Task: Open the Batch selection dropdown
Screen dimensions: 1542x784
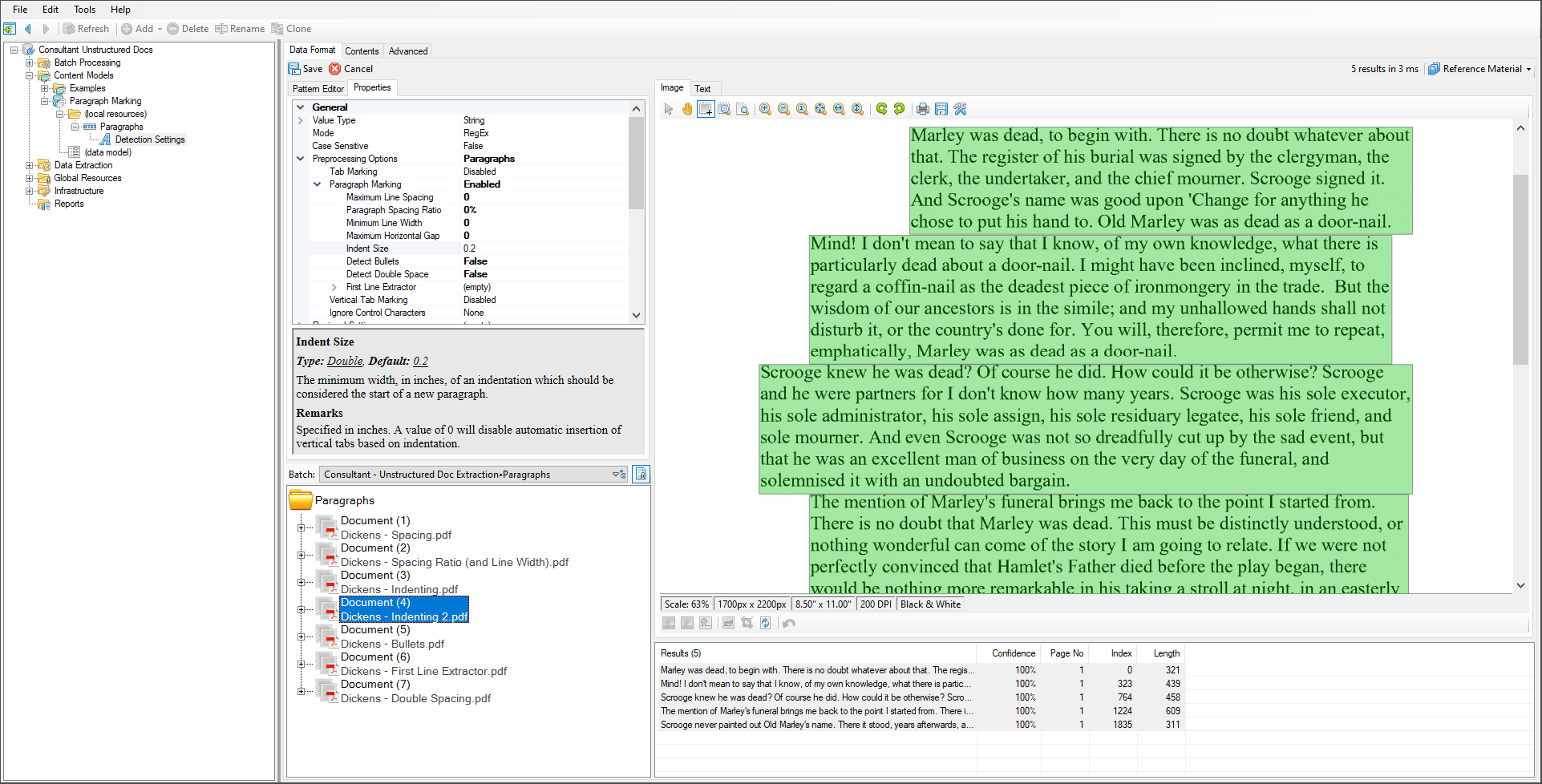Action: point(619,475)
